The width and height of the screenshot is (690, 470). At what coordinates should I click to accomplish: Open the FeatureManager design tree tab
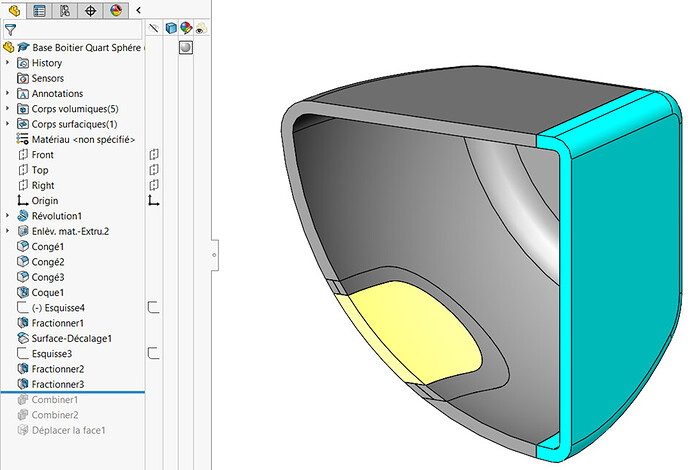click(14, 11)
